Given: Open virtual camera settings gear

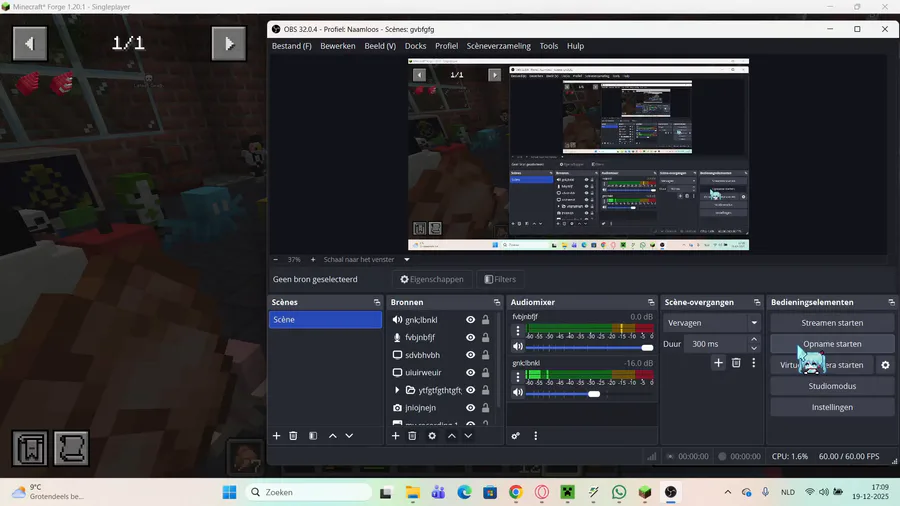Looking at the screenshot, I should (x=885, y=365).
